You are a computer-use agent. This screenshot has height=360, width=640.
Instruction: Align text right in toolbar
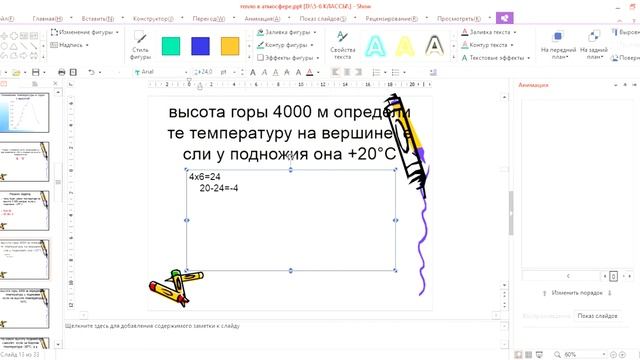[358, 72]
